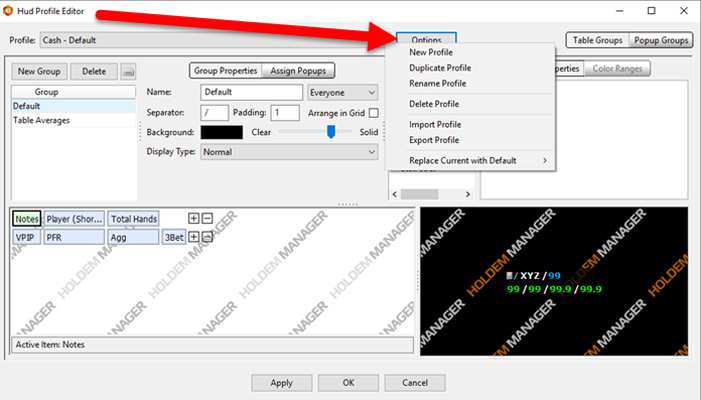Select the Table Averages group row

(x=73, y=121)
